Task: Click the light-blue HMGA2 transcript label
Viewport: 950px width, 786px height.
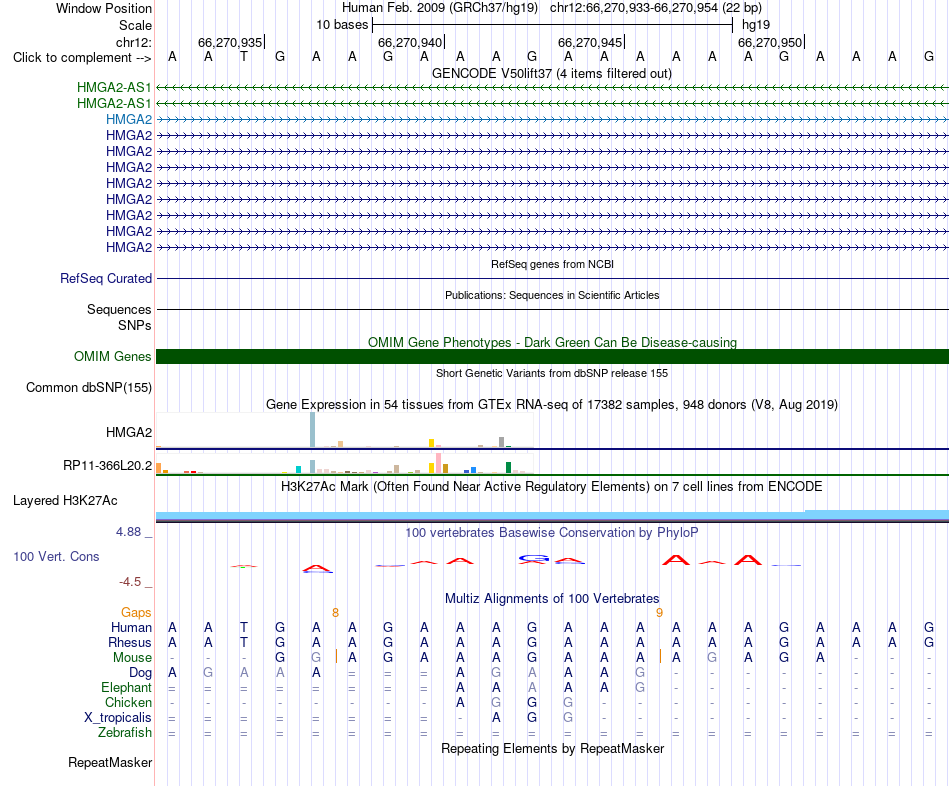Action: point(128,119)
